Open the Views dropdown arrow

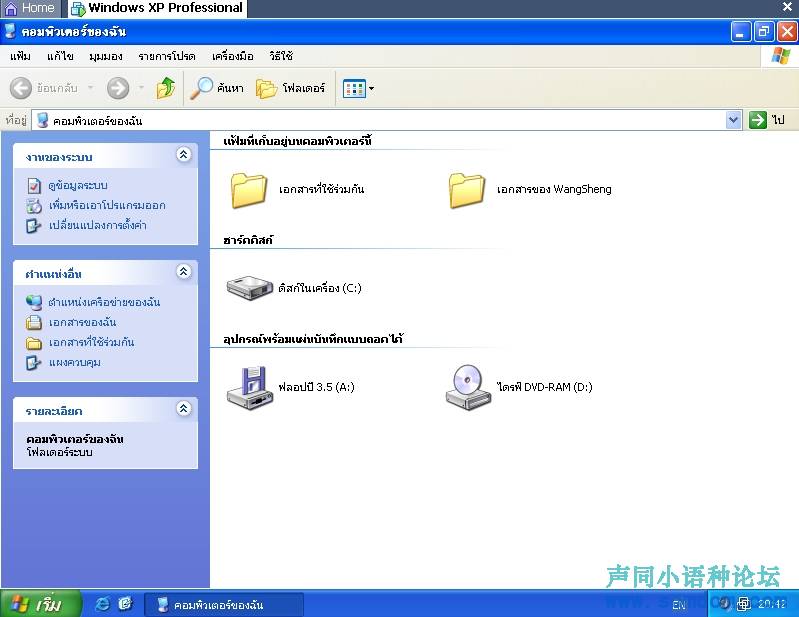click(371, 89)
